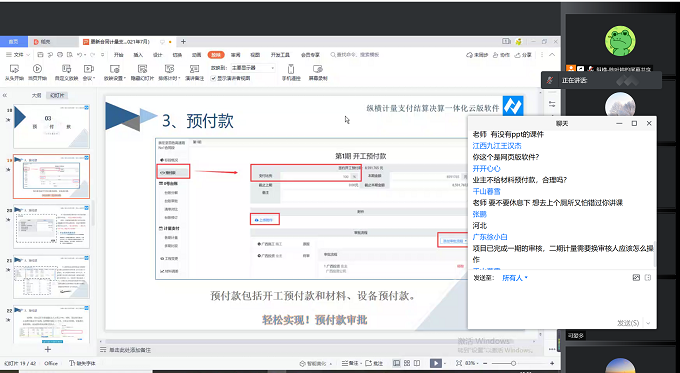This screenshot has height=373, width=680.
Task: Click the 分享 share icon
Action: click(517, 55)
